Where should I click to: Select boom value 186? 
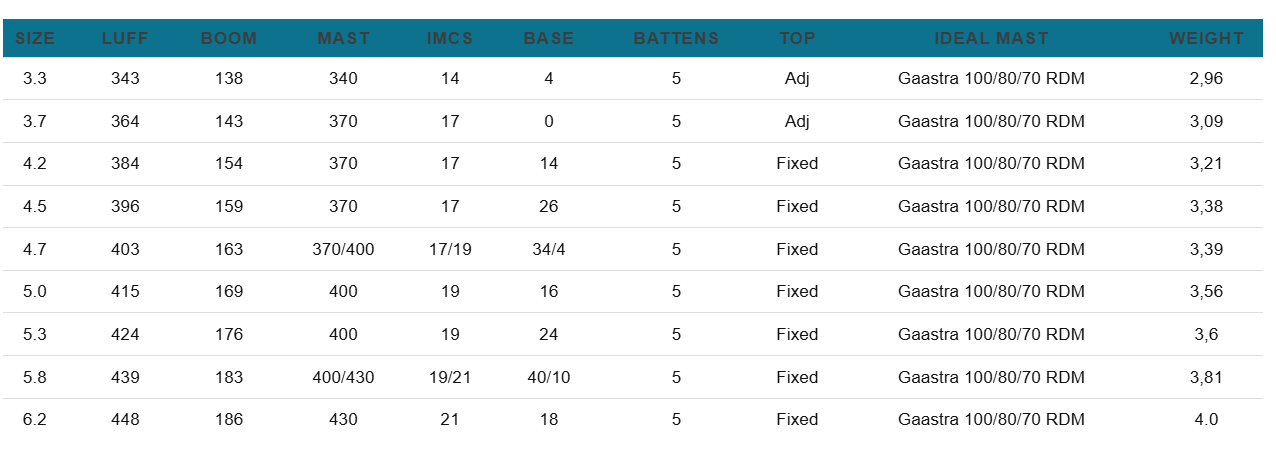(229, 420)
